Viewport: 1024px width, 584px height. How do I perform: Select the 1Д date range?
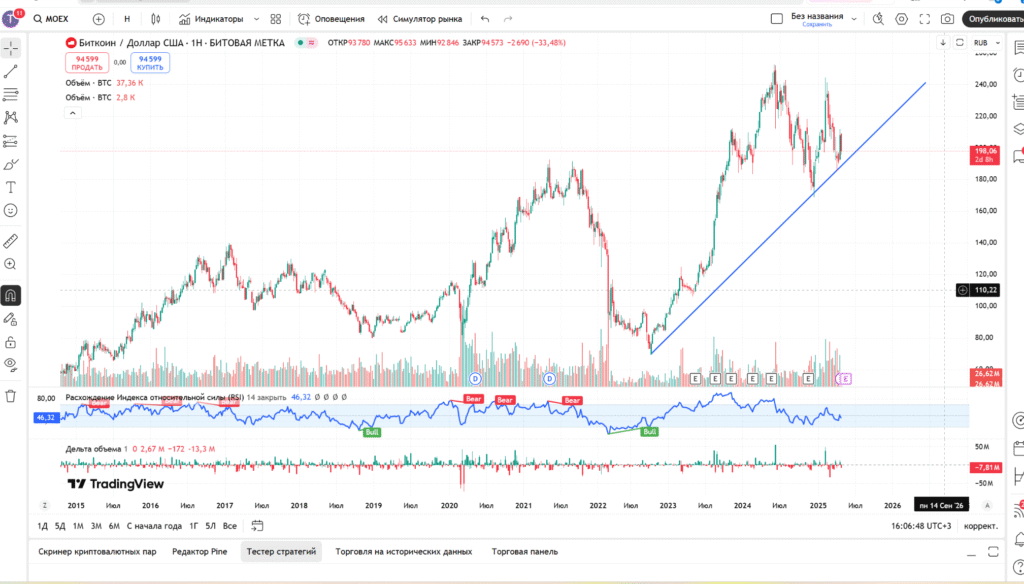click(x=42, y=526)
